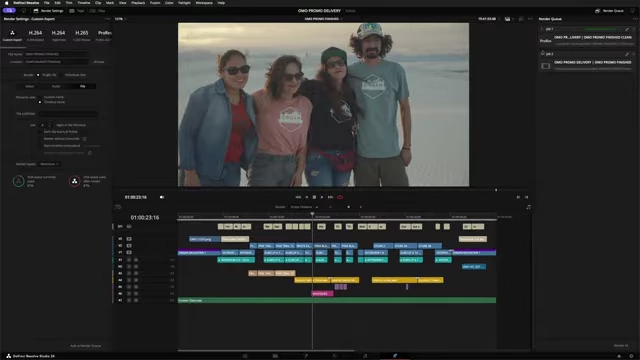Image resolution: width=640 pixels, height=360 pixels.
Task: Switch to the Deliver page icon
Action: (x=395, y=356)
